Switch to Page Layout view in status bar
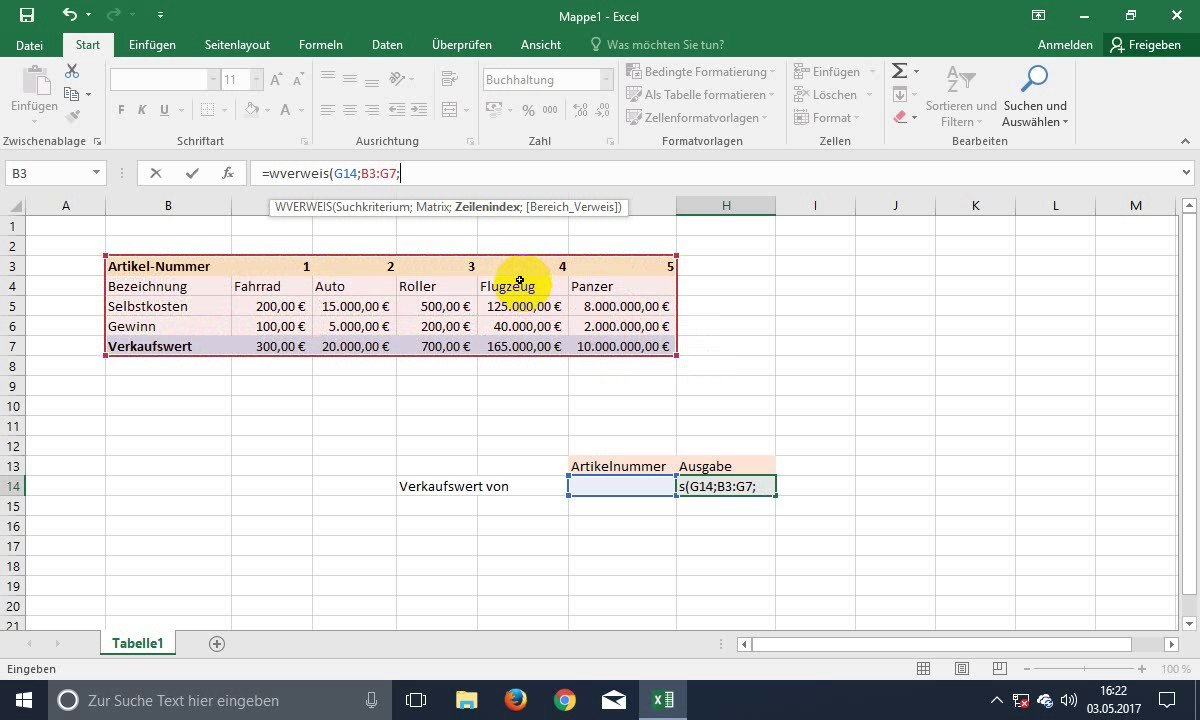 click(x=961, y=669)
